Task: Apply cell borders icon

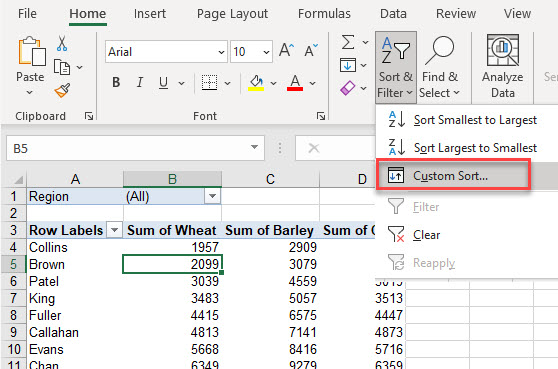Action: (209, 83)
